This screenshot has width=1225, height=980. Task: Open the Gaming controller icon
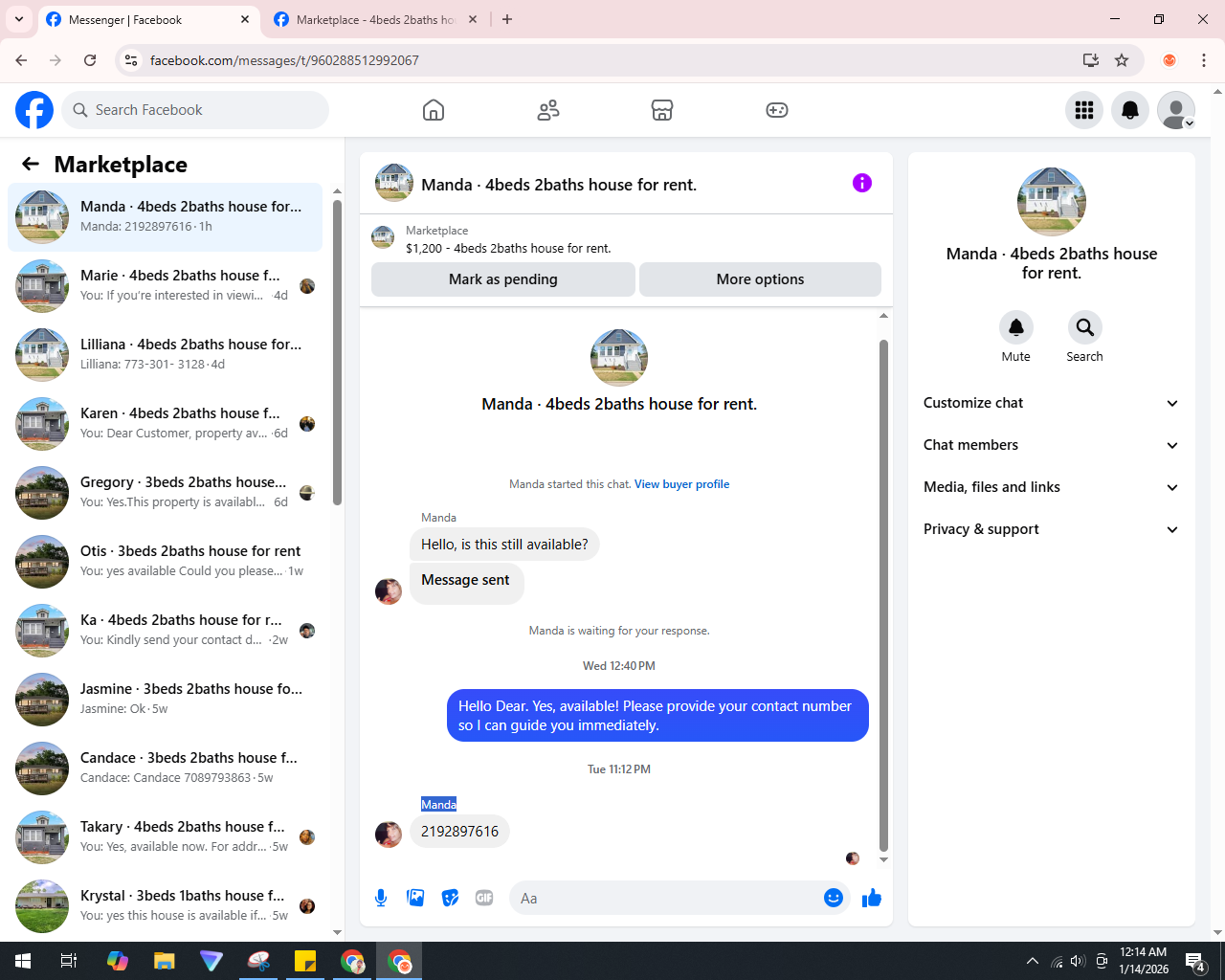pos(777,110)
